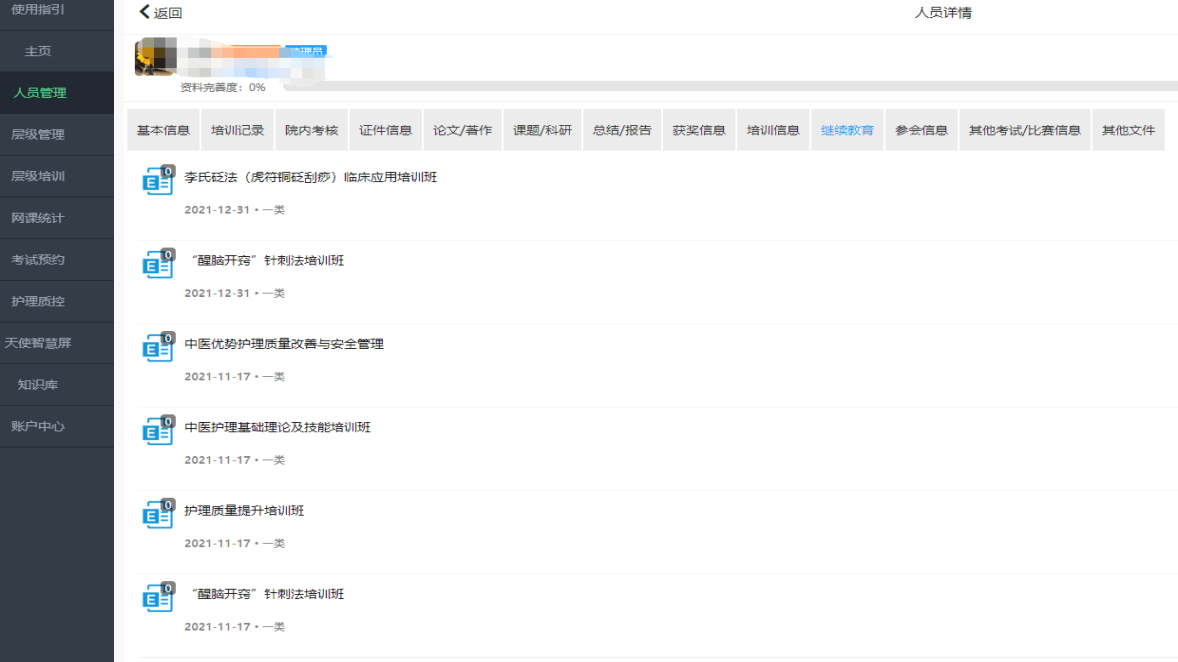Click document icon for 护理质量提升培训班
The image size is (1178, 662).
pyautogui.click(x=157, y=515)
